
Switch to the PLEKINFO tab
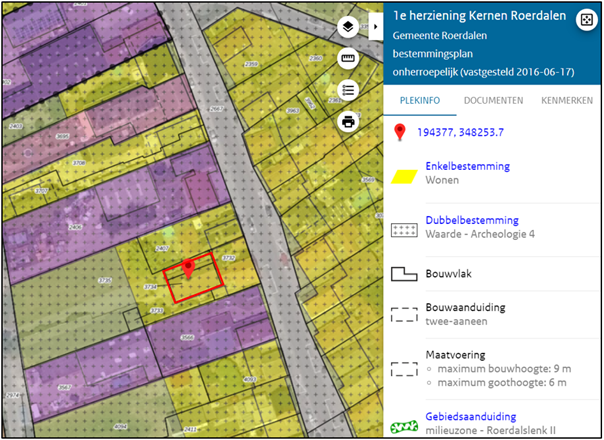coord(420,101)
